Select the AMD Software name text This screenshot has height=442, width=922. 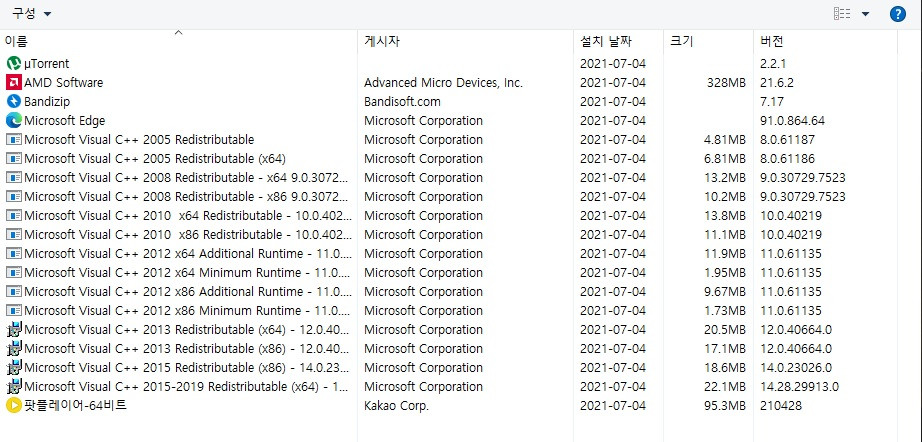(x=64, y=82)
